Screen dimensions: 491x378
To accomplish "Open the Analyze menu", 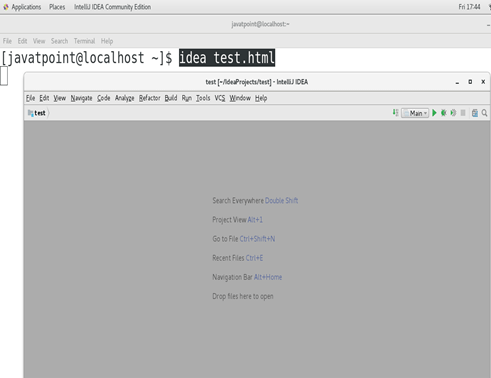I will [124, 98].
